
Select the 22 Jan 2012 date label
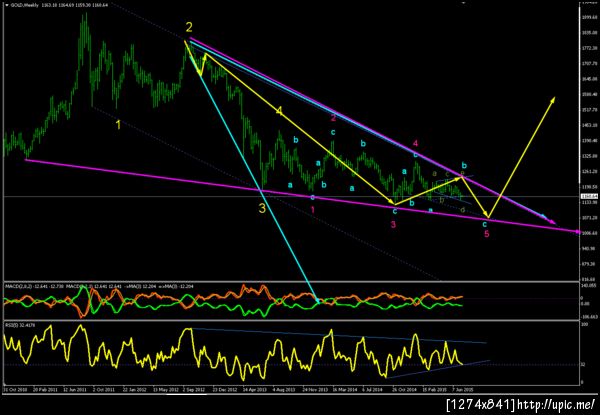point(134,389)
